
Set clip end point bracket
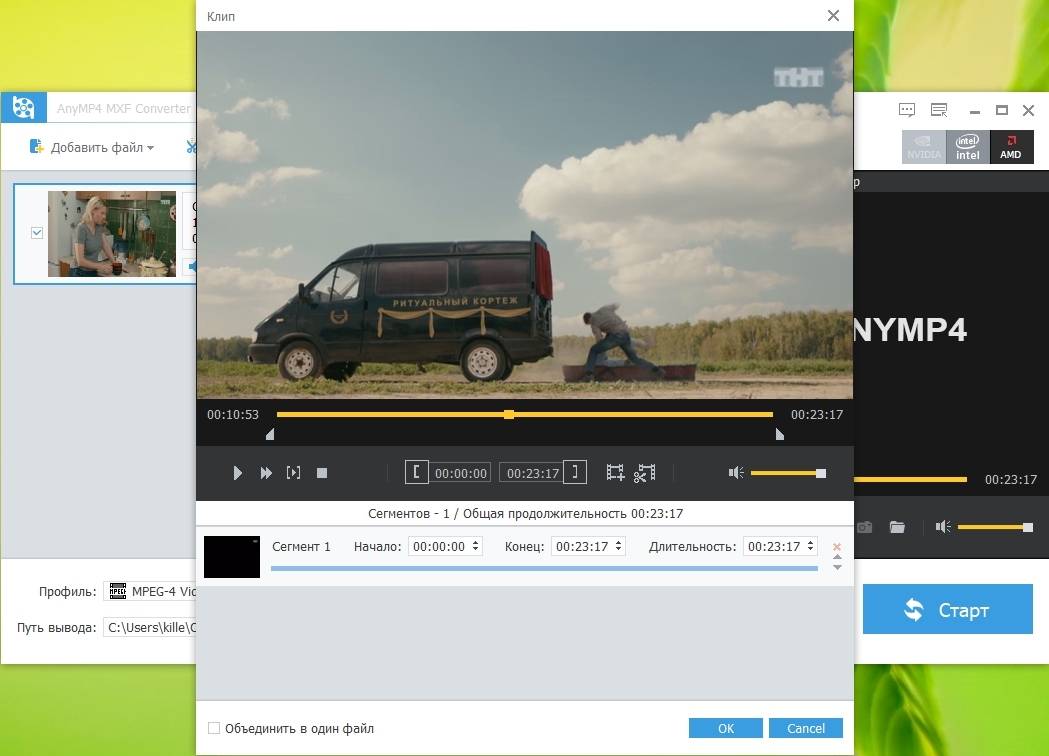click(575, 472)
